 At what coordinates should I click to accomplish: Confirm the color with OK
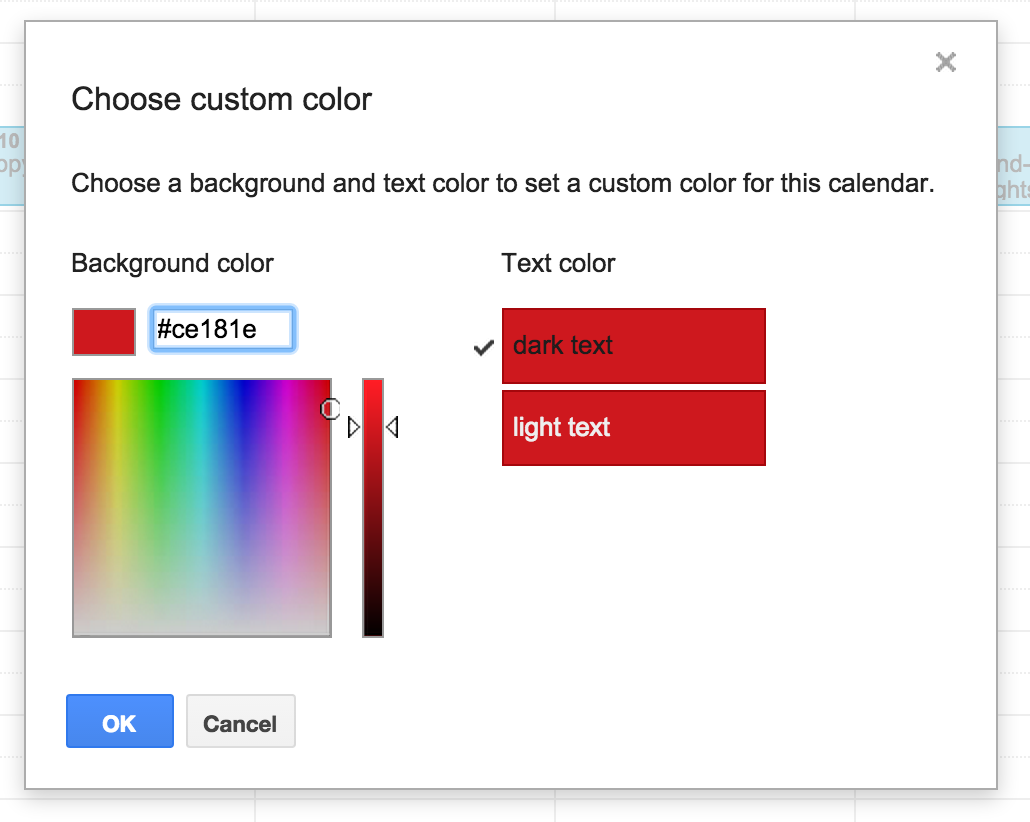119,722
